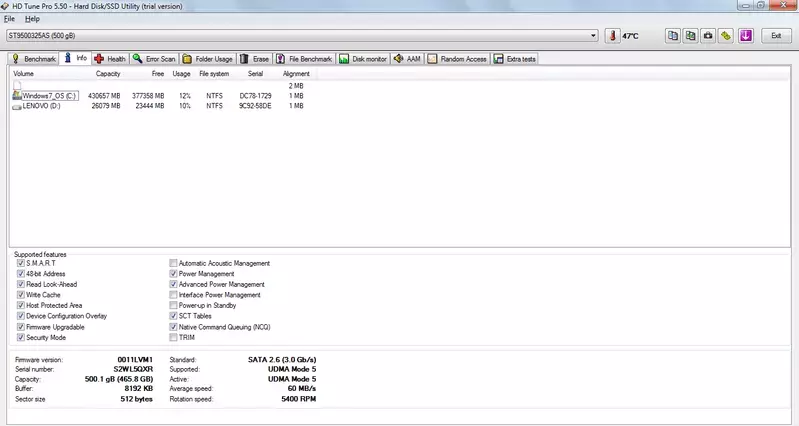Switch to File Benchmark tab
Viewport: 799px width, 426px height.
pyautogui.click(x=305, y=59)
